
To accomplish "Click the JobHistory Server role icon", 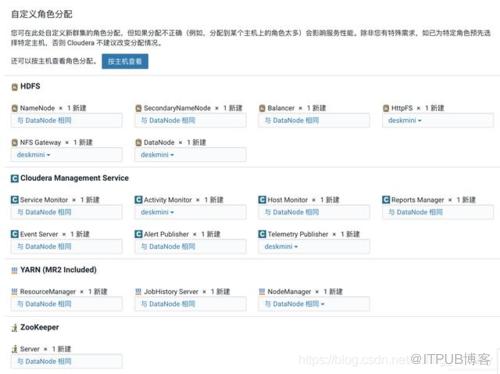I will [x=138, y=292].
